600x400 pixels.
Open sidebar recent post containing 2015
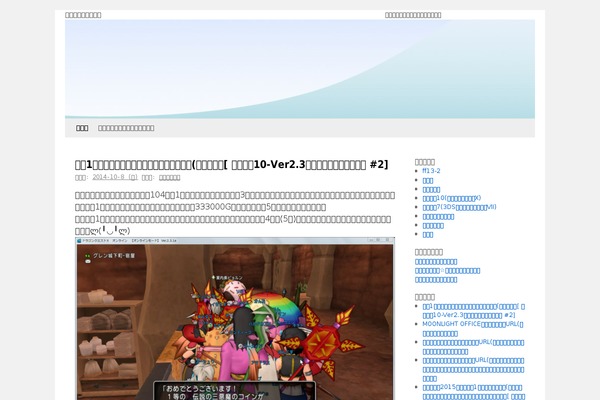[474, 392]
